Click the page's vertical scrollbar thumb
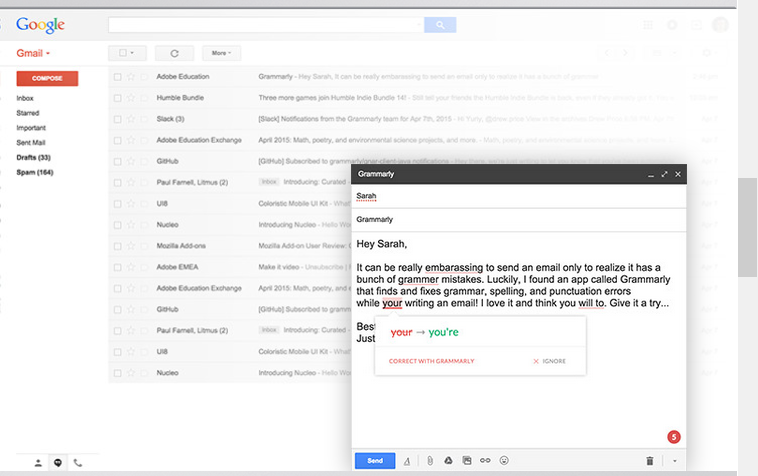Viewport: 758px width, 476px height. click(x=747, y=227)
